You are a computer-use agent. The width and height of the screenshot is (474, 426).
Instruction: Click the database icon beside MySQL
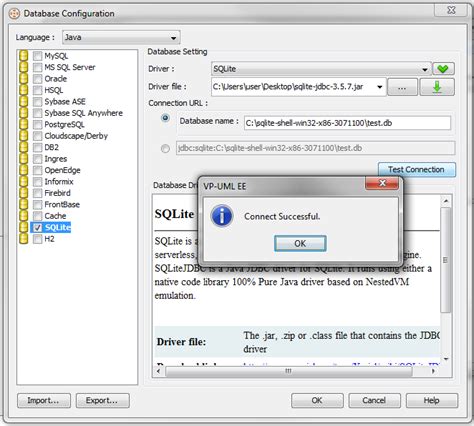click(23, 56)
